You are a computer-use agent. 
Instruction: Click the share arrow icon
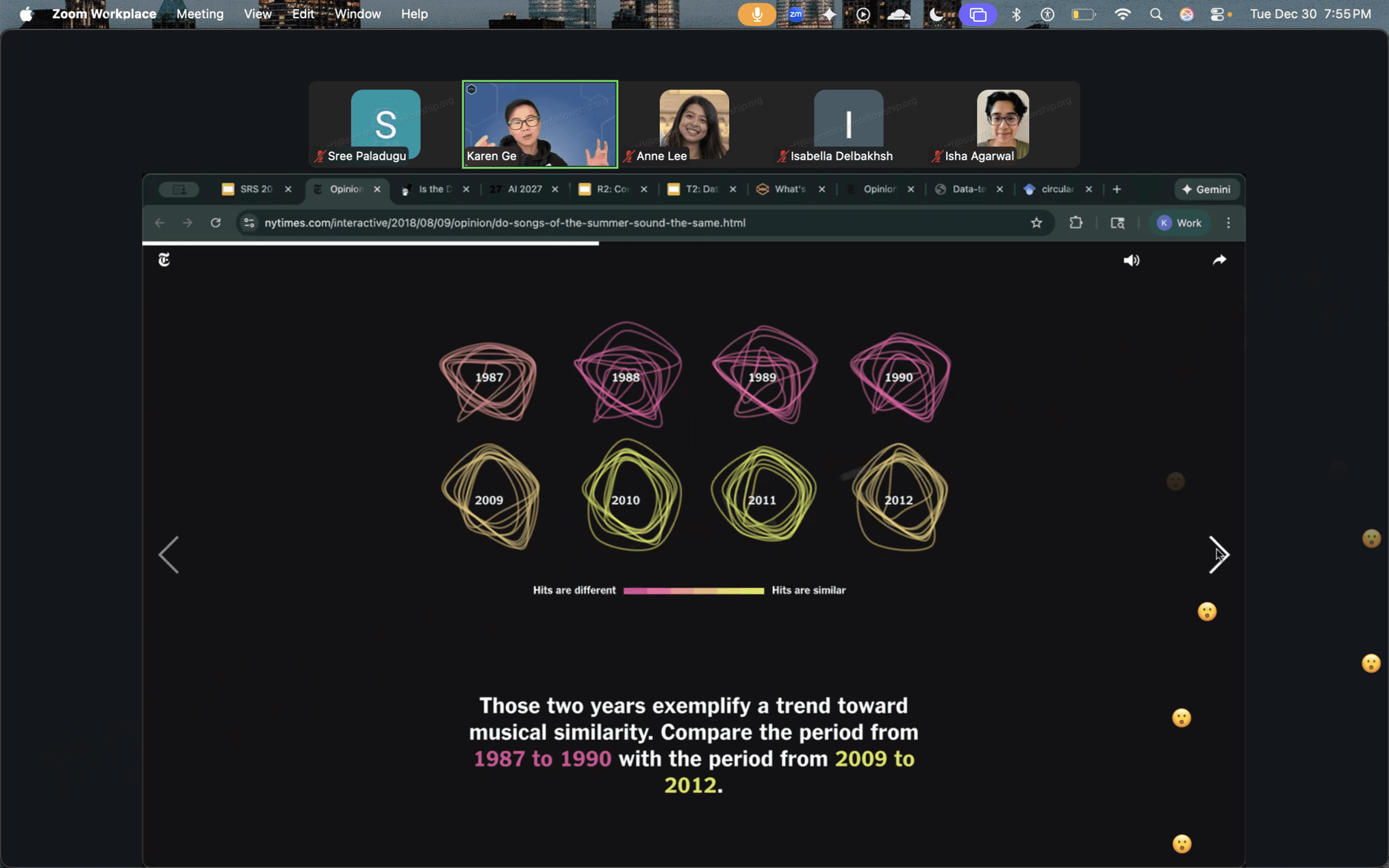click(1219, 260)
